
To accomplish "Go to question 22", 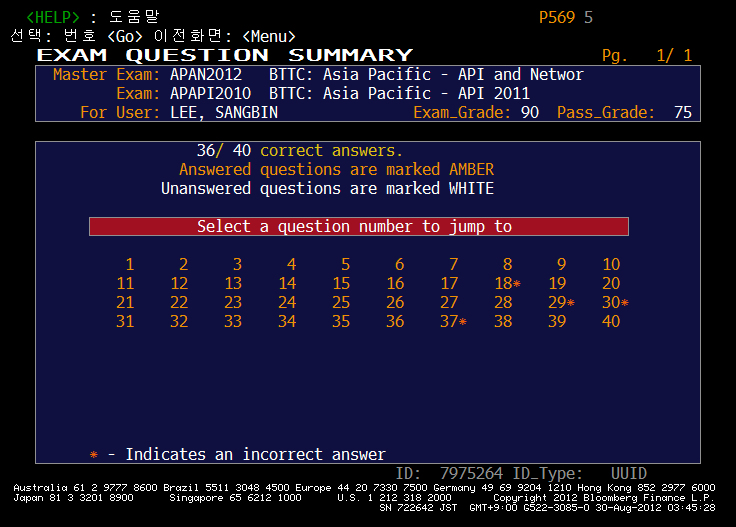I will tap(179, 303).
